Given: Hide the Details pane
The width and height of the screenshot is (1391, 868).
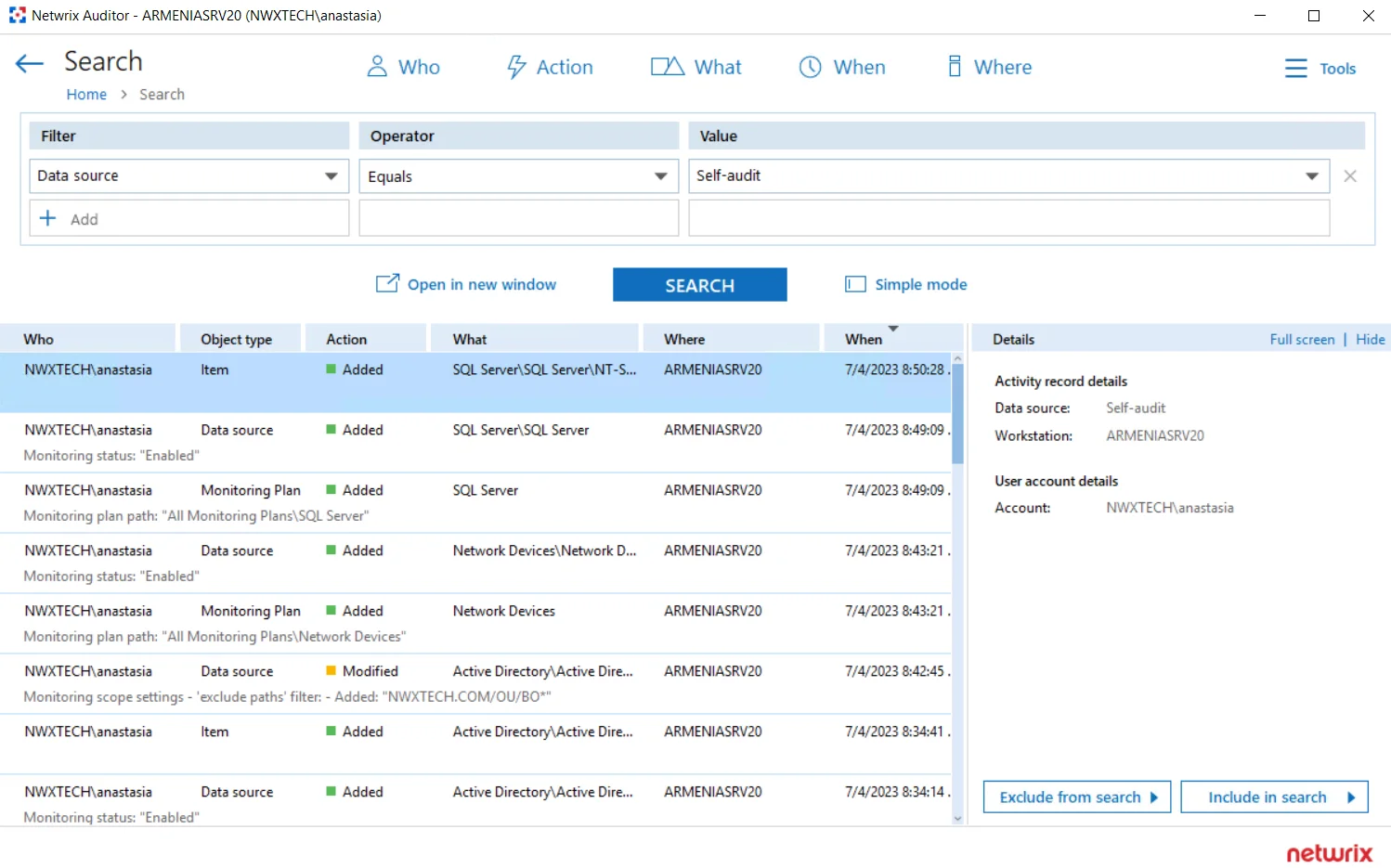Looking at the screenshot, I should 1370,339.
